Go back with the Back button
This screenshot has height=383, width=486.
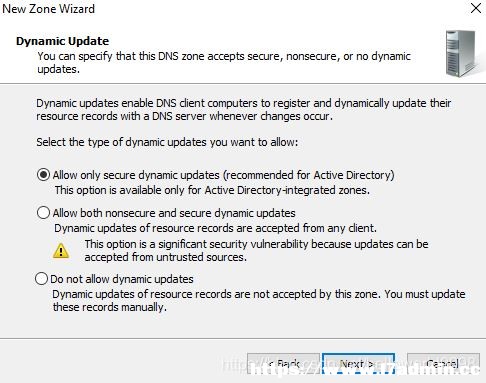coord(283,364)
